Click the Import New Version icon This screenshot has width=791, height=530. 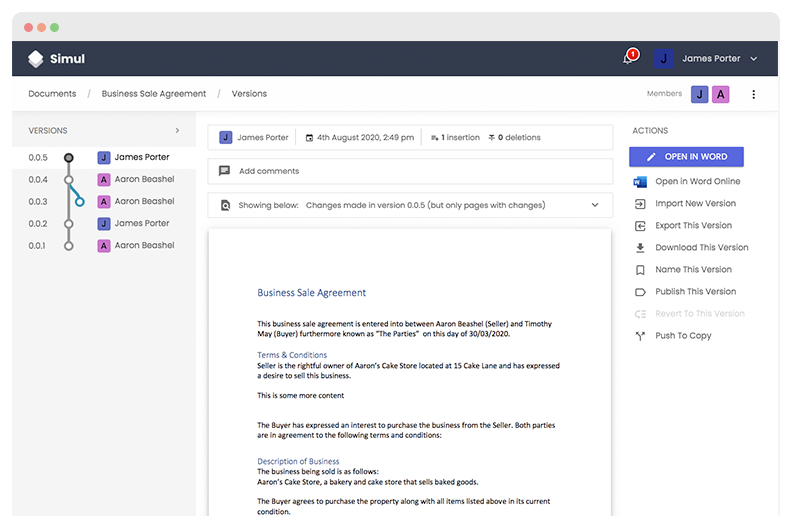click(x=640, y=204)
